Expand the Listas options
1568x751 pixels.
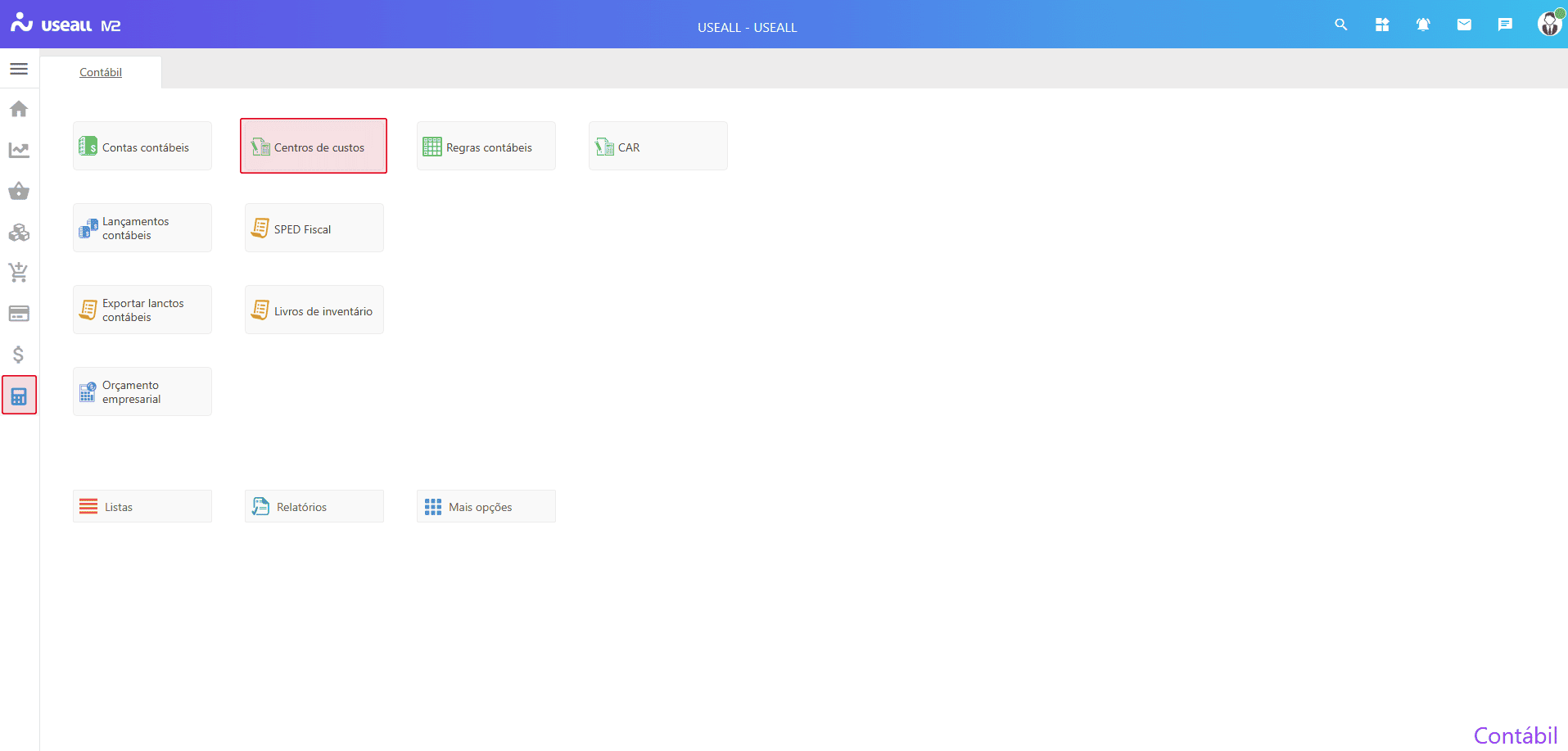click(x=142, y=507)
